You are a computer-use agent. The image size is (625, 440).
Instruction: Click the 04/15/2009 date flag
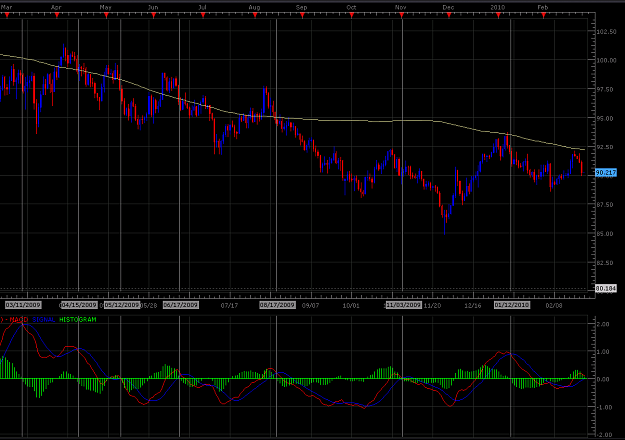(79, 305)
